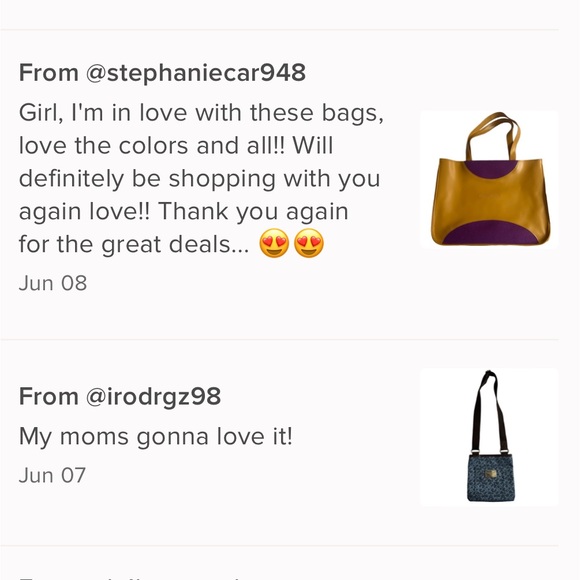Click "From" label before @stephaniecar948
The height and width of the screenshot is (580, 580).
coord(48,73)
